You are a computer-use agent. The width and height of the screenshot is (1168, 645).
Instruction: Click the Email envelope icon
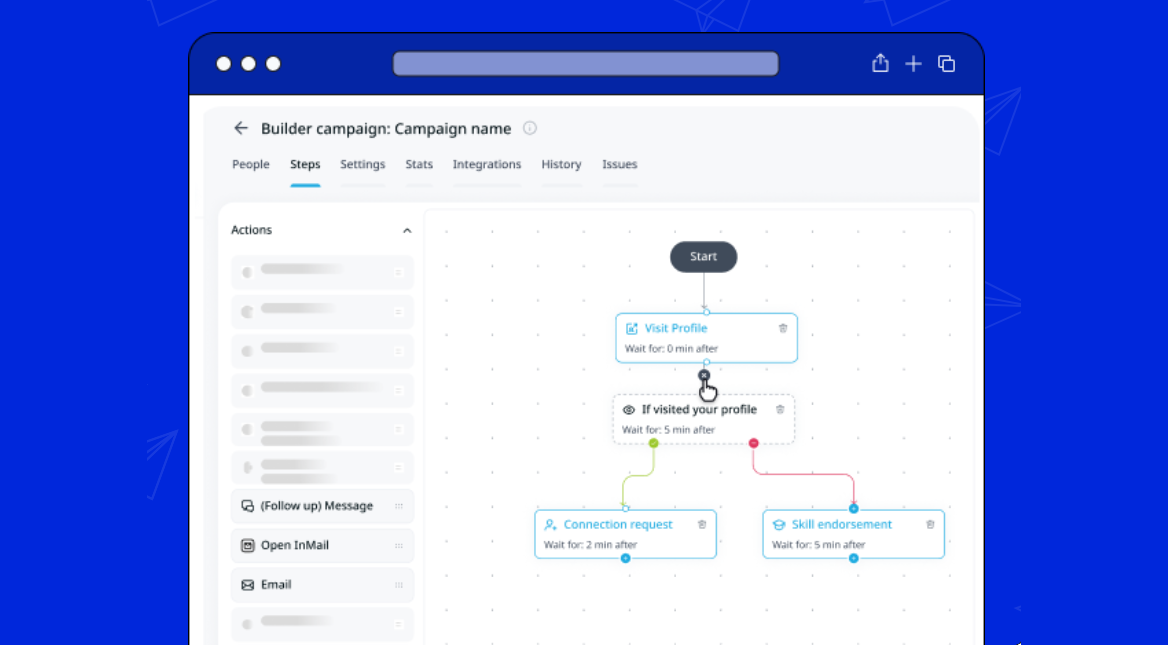tap(247, 585)
